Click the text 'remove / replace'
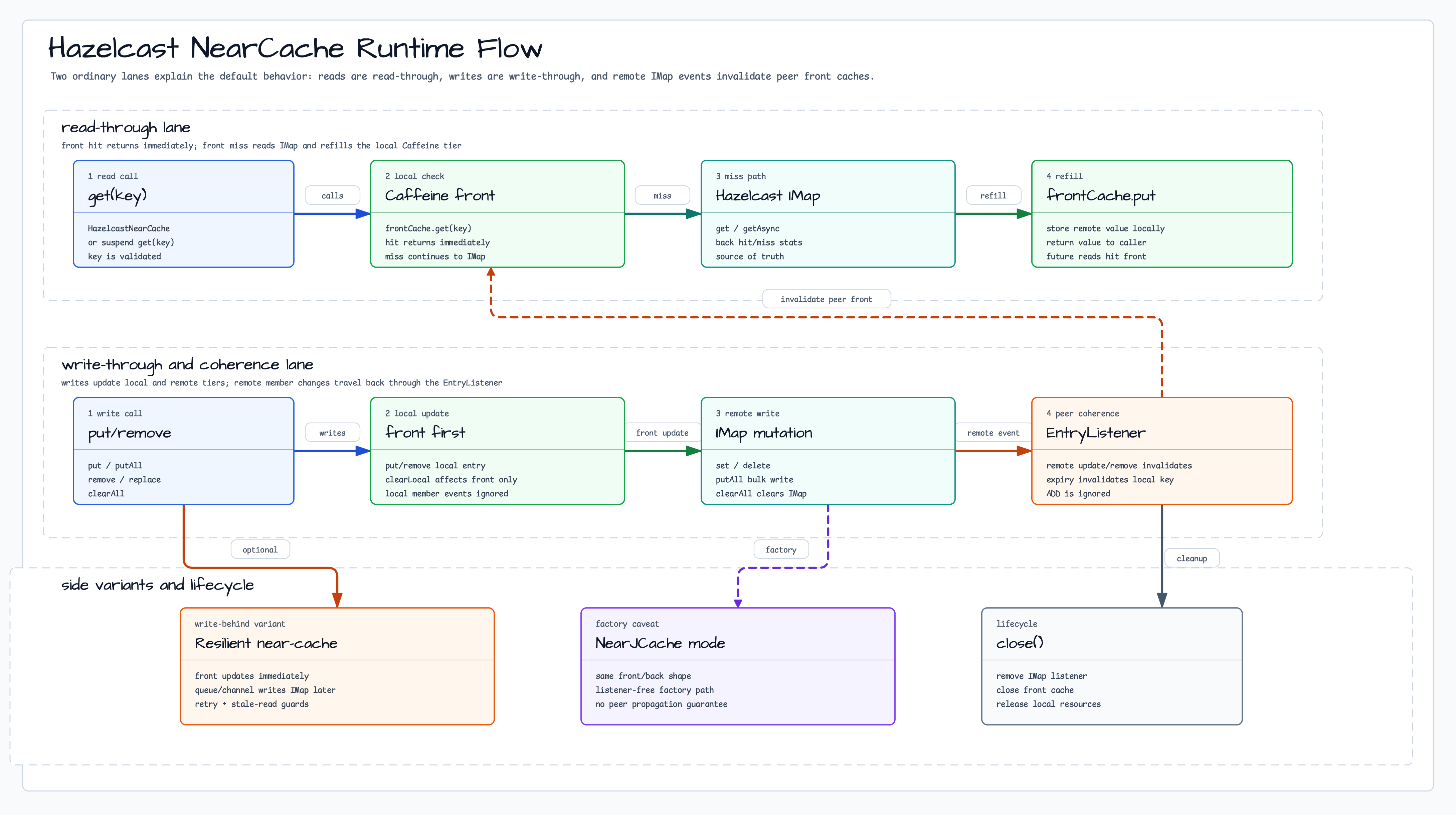Viewport: 1456px width, 815px height. [x=124, y=479]
